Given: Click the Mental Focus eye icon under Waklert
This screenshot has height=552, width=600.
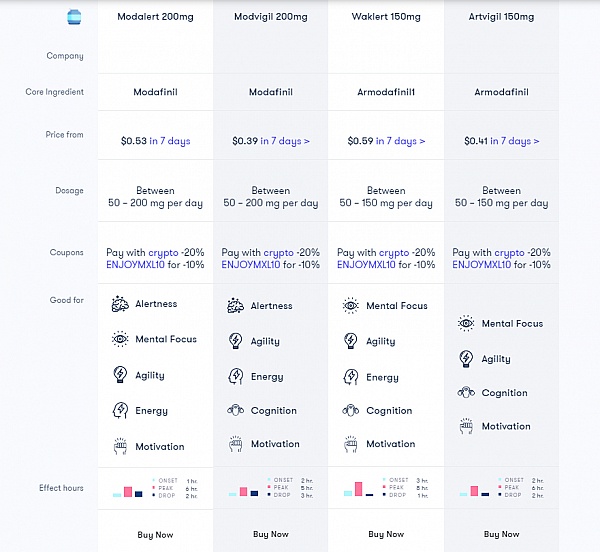Looking at the screenshot, I should pos(351,306).
